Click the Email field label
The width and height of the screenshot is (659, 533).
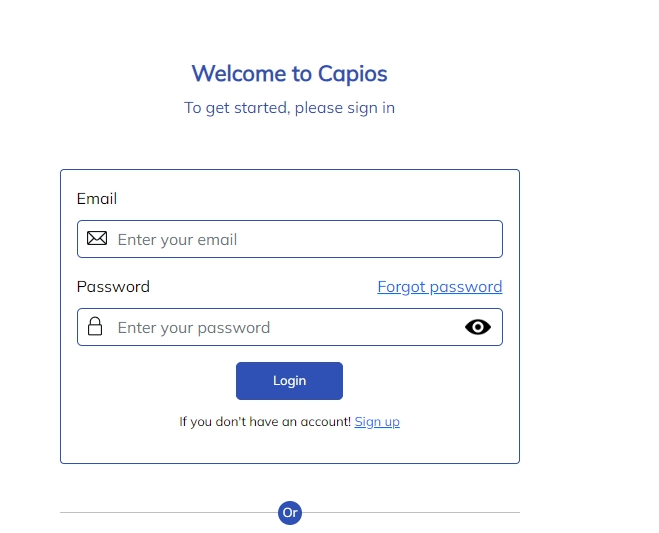point(97,198)
